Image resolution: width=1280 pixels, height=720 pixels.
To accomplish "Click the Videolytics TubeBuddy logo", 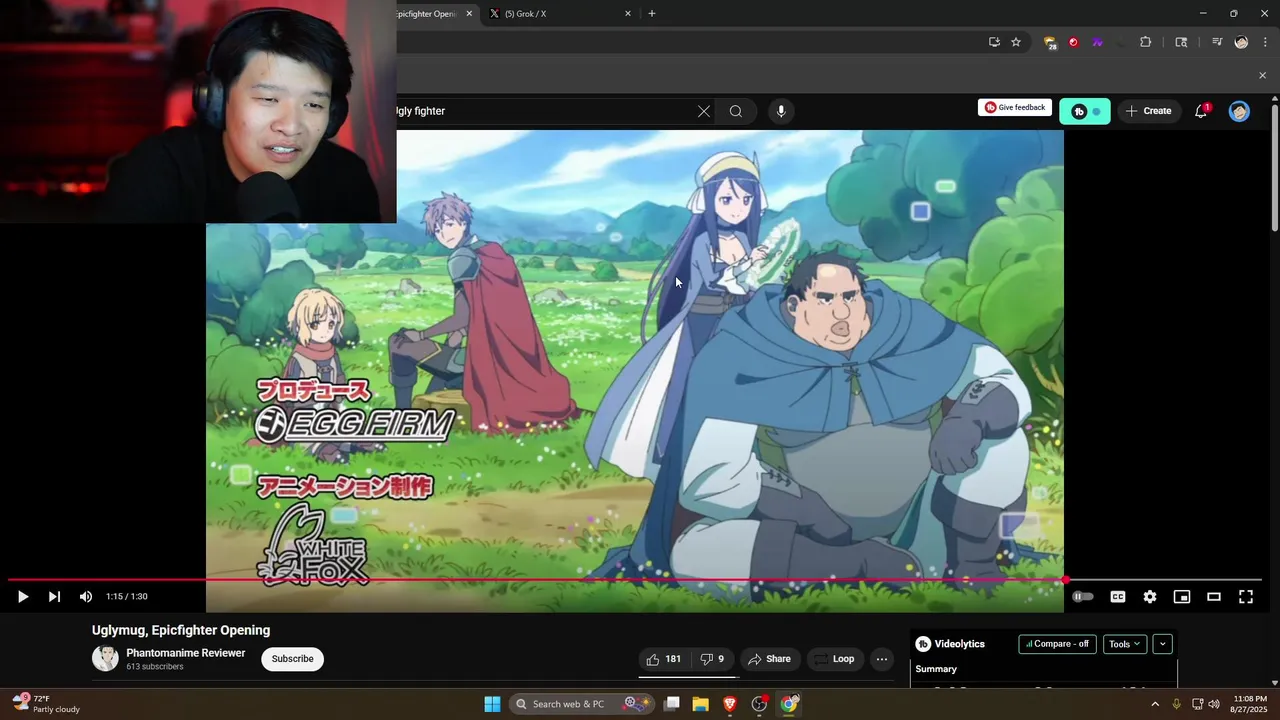I will (x=923, y=644).
